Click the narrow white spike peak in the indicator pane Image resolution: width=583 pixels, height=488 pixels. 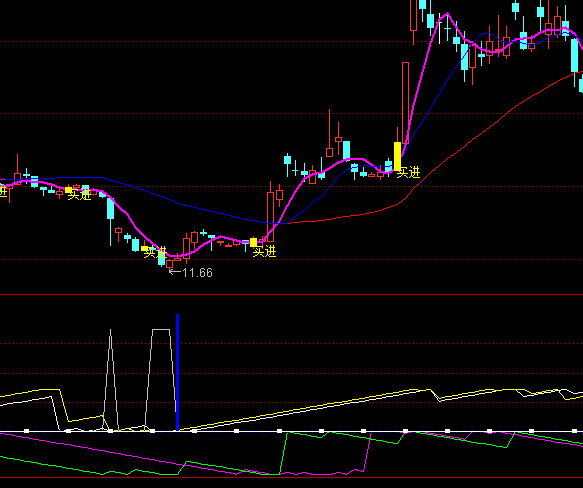(x=110, y=330)
